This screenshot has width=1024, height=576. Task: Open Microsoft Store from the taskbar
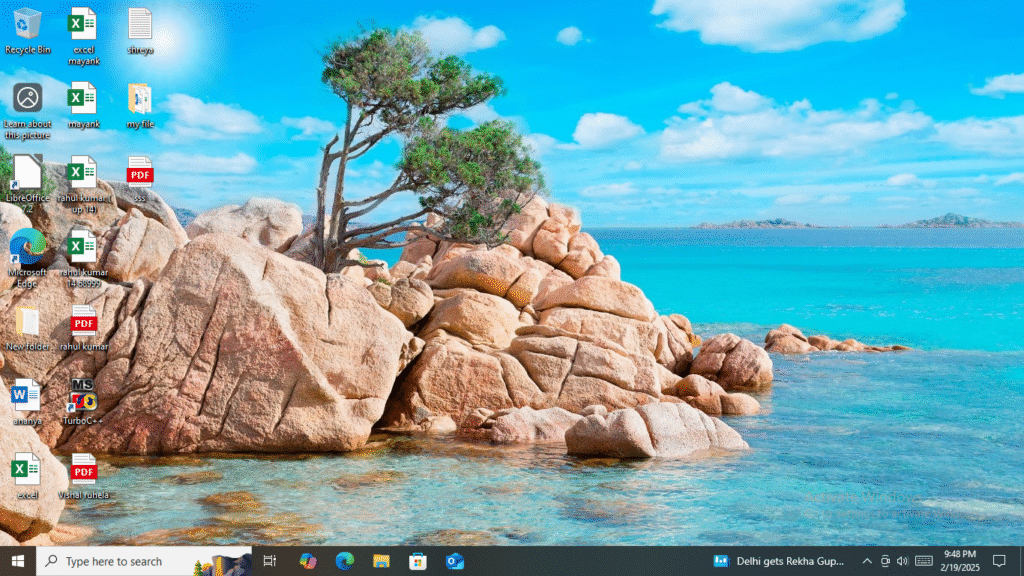(x=418, y=561)
